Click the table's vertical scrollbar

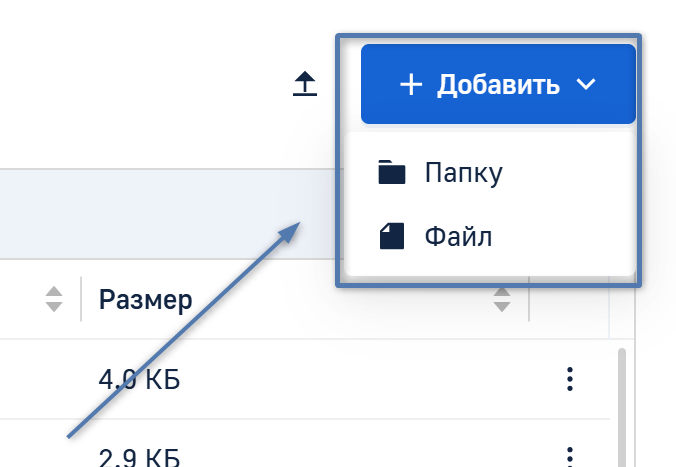tap(621, 400)
